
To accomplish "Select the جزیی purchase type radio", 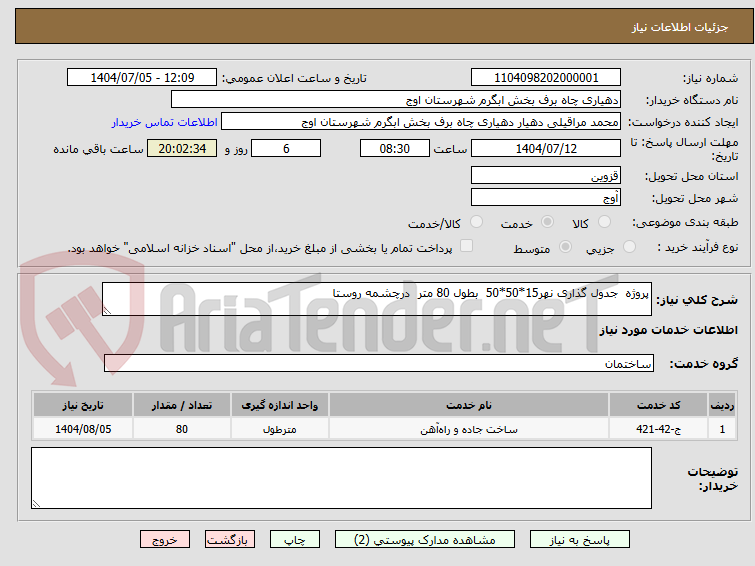I will pyautogui.click(x=629, y=247).
